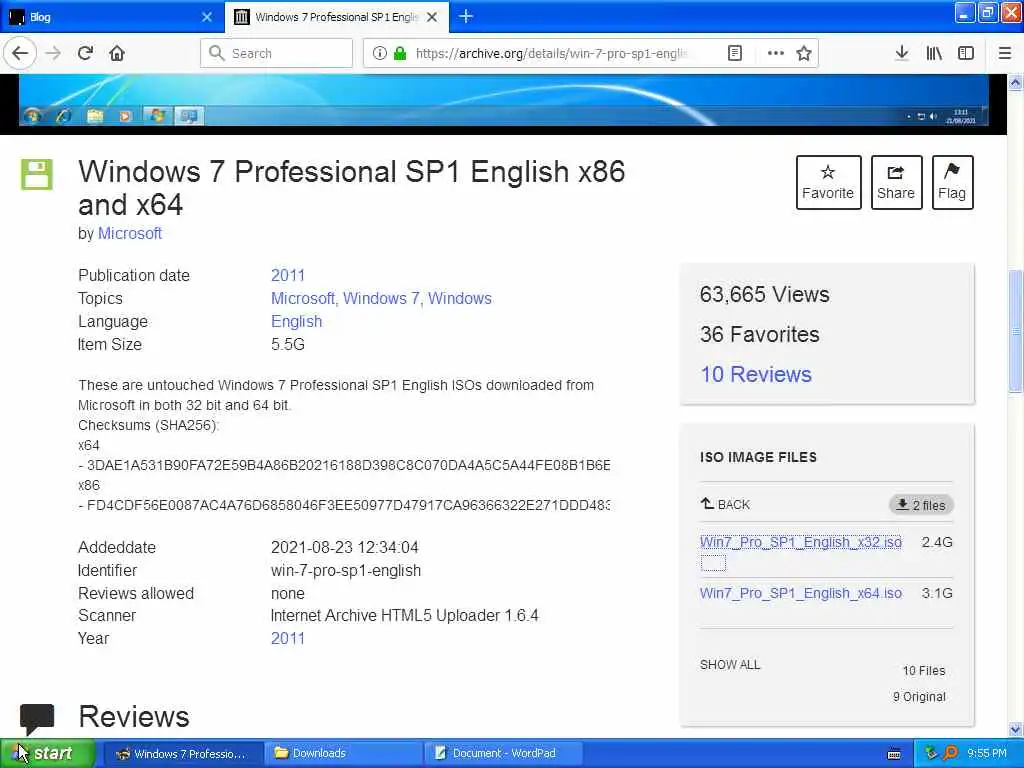The height and width of the screenshot is (768, 1024).
Task: Click the 36 Favorites text
Action: [760, 334]
